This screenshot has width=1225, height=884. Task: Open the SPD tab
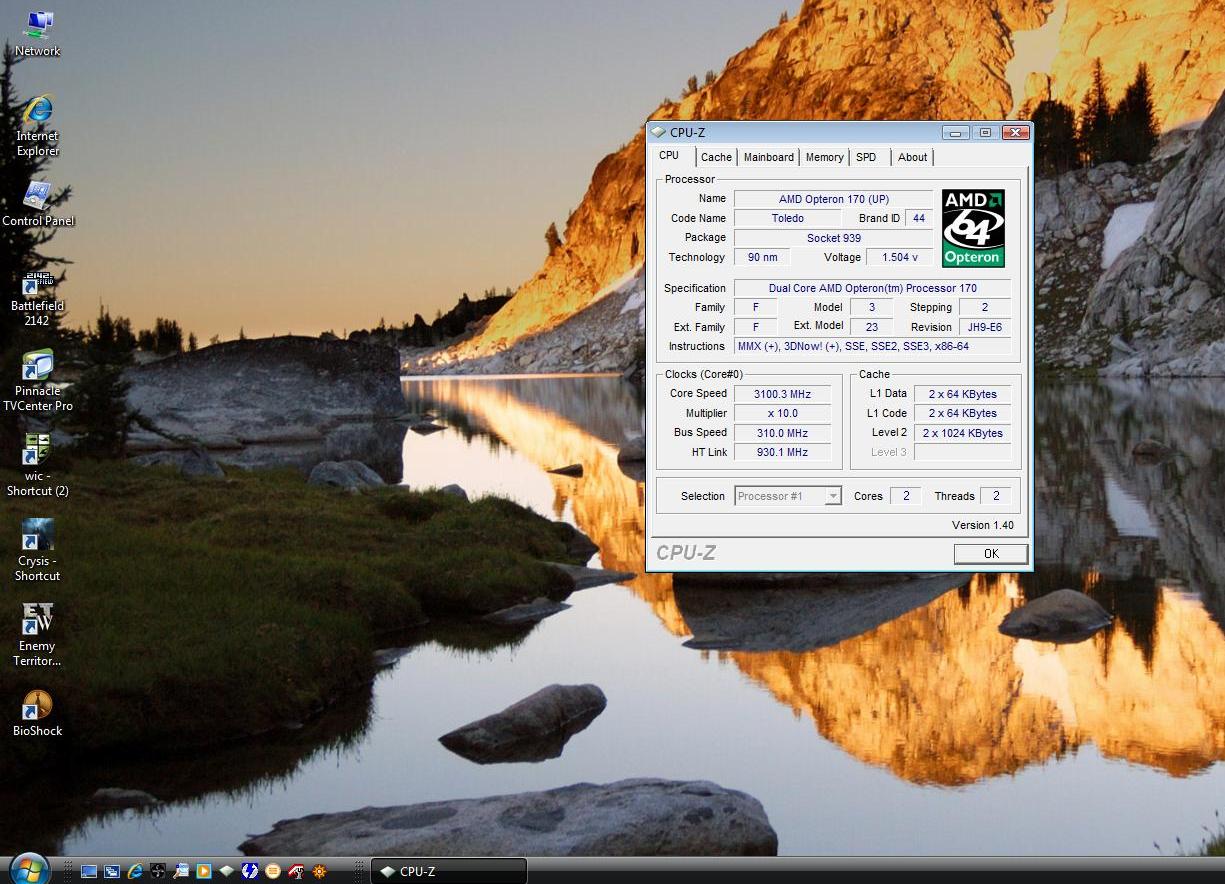pyautogui.click(x=866, y=157)
